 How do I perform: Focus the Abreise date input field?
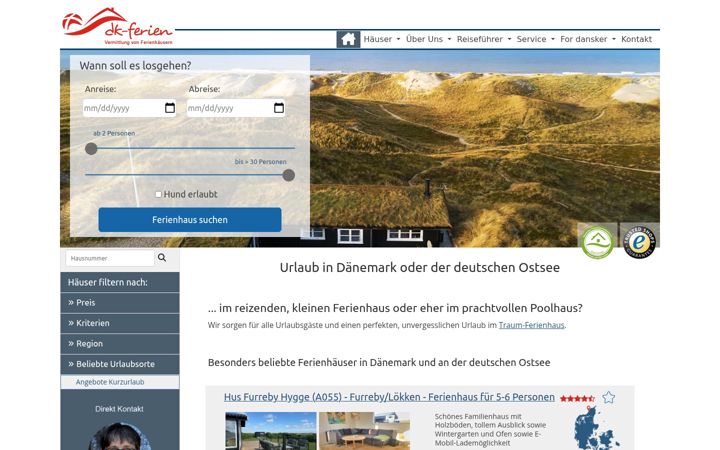tap(236, 108)
